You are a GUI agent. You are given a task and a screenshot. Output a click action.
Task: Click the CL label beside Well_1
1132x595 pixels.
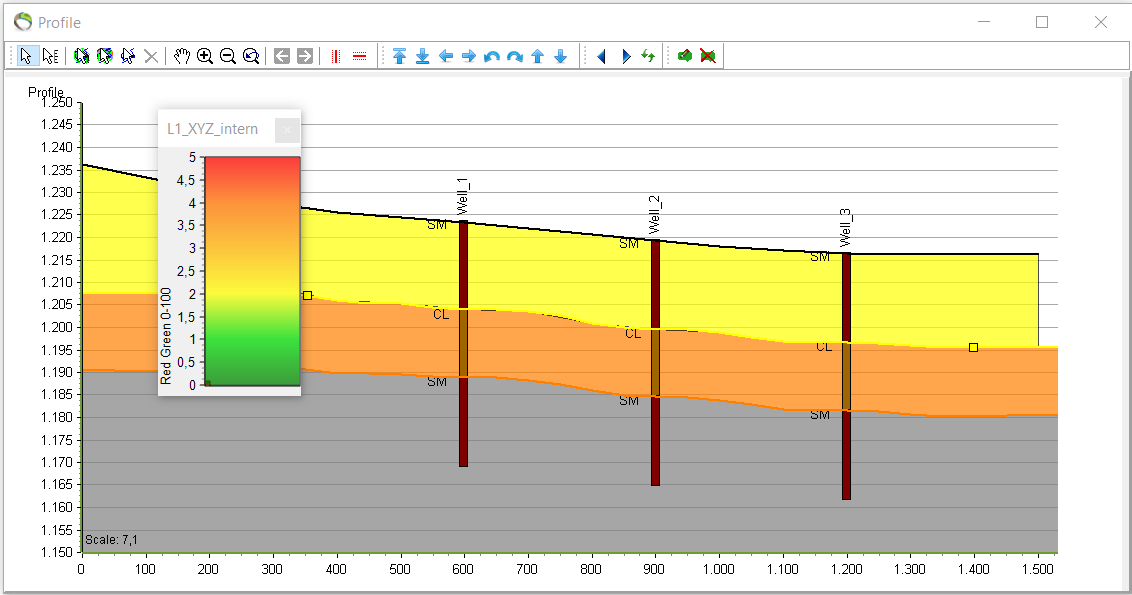click(441, 315)
